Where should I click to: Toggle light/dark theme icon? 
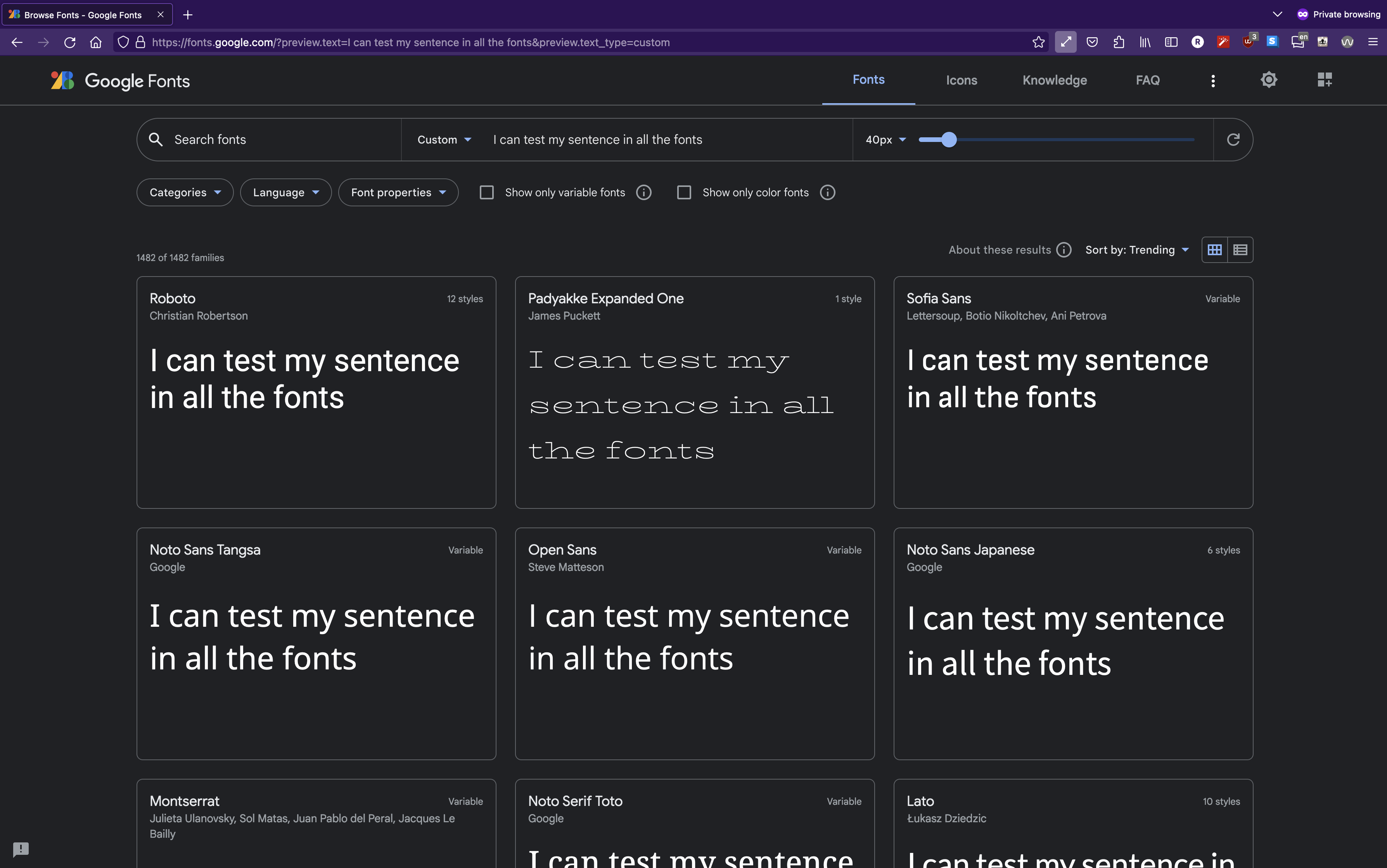1269,80
